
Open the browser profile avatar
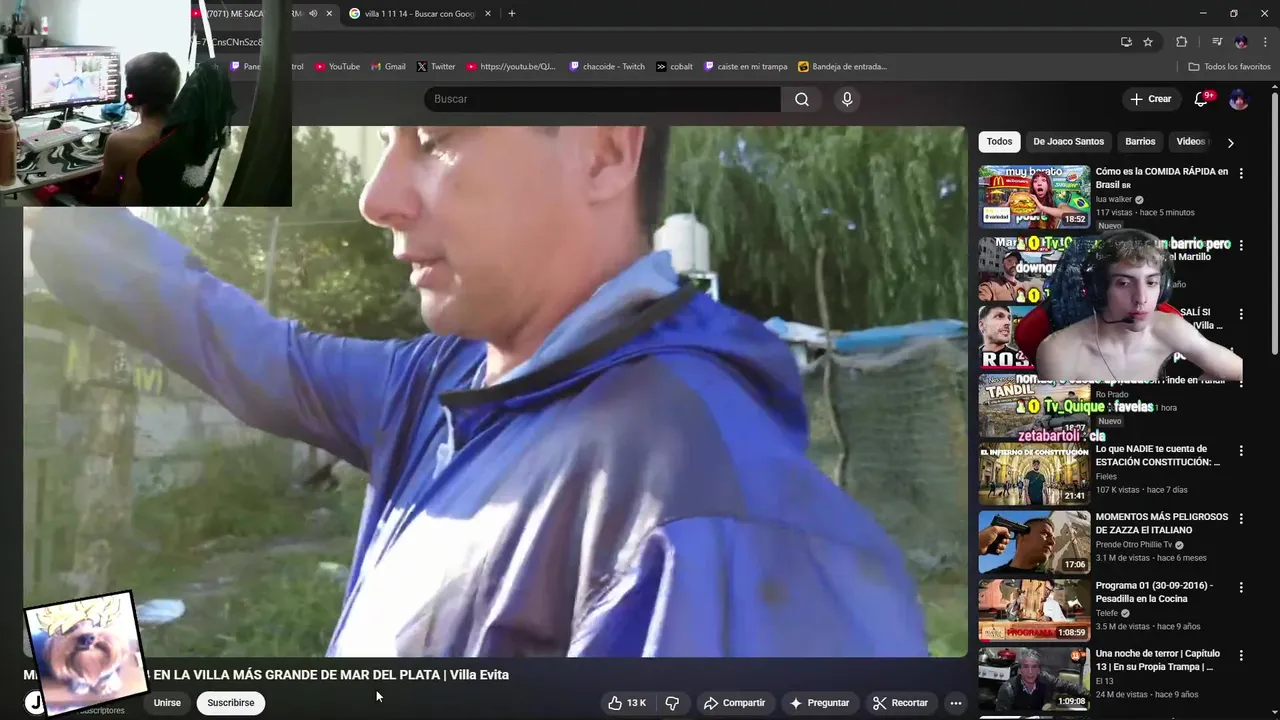coord(1241,42)
